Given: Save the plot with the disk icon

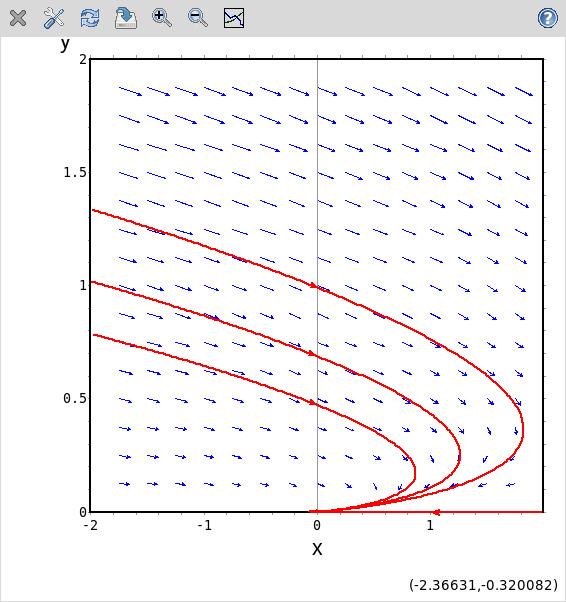Looking at the screenshot, I should point(126,18).
